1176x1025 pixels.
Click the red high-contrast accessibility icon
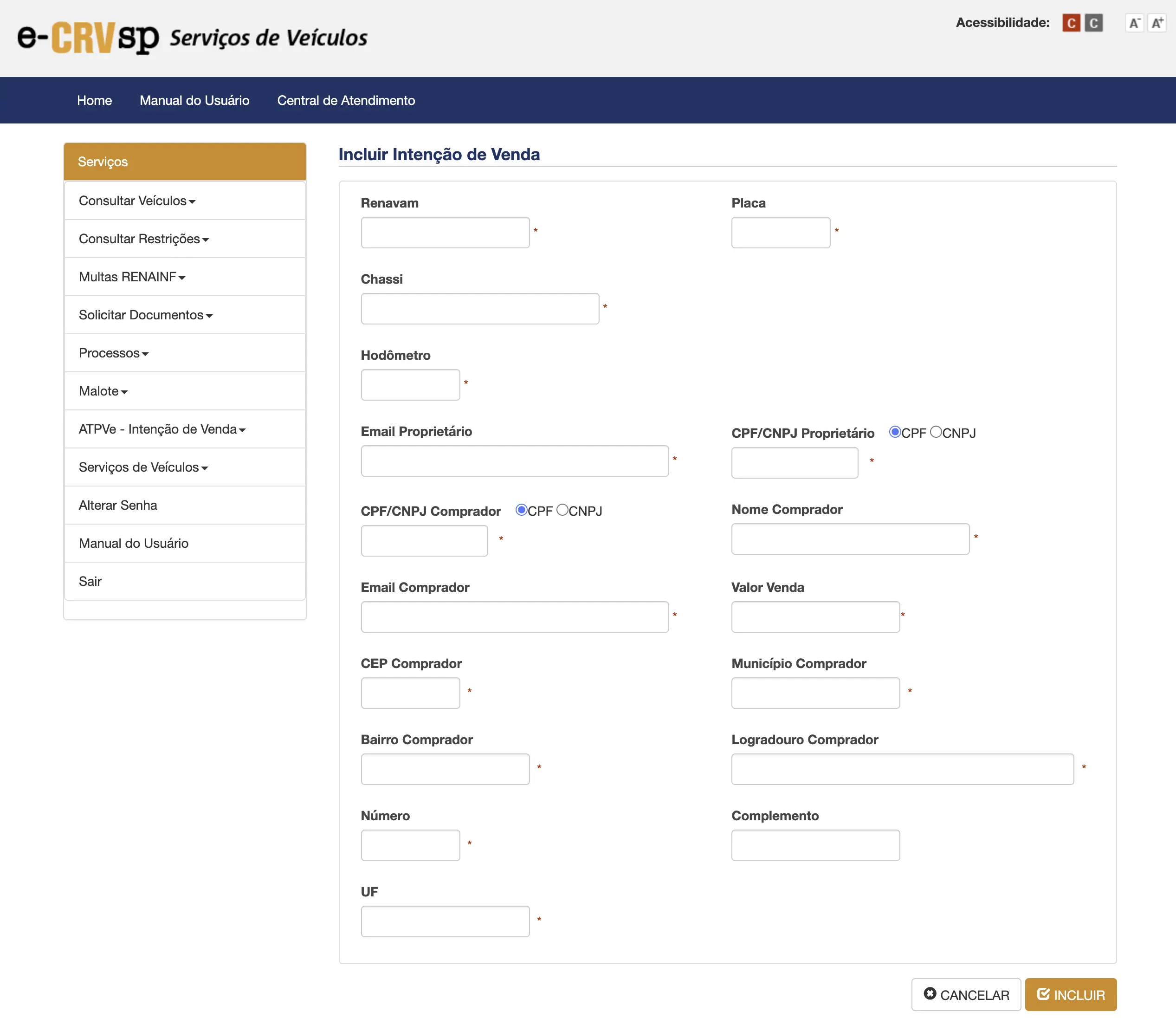[1071, 24]
